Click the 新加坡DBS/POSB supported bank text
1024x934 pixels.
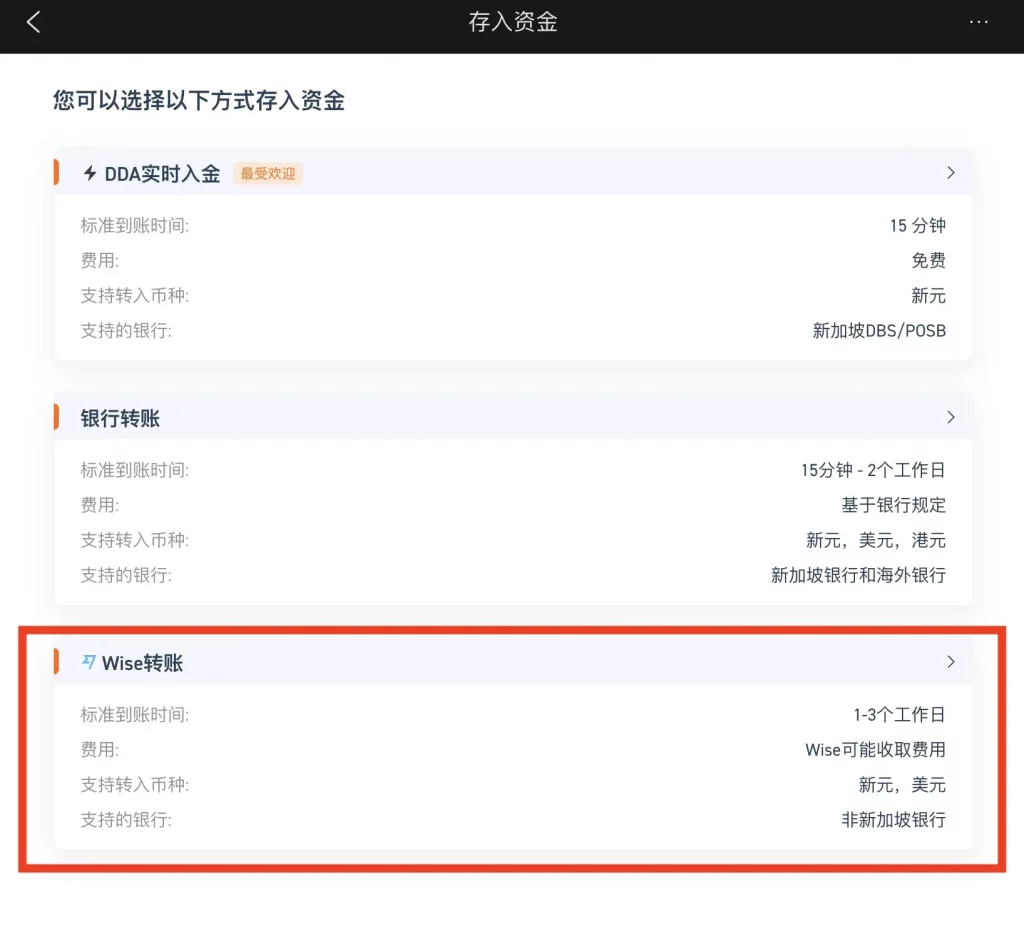879,331
